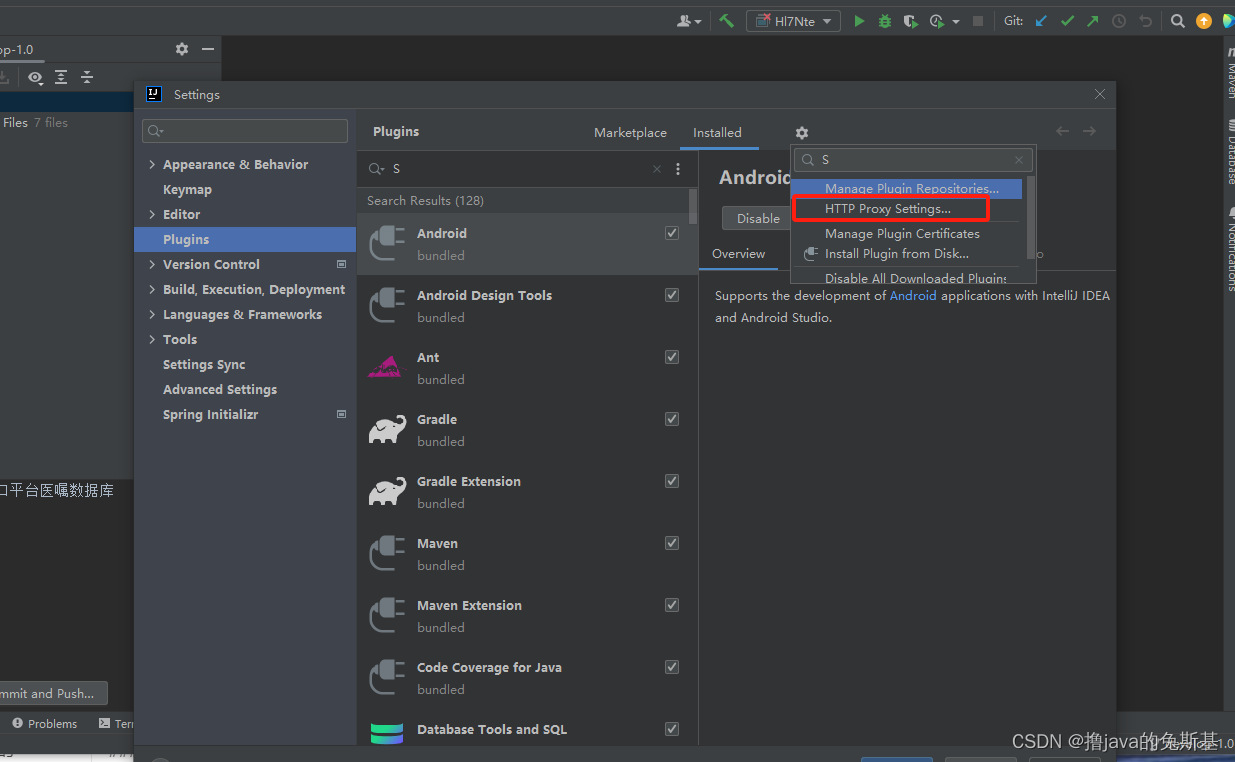The width and height of the screenshot is (1235, 762).
Task: Open the HI7Nte run configuration dropdown
Action: [793, 21]
